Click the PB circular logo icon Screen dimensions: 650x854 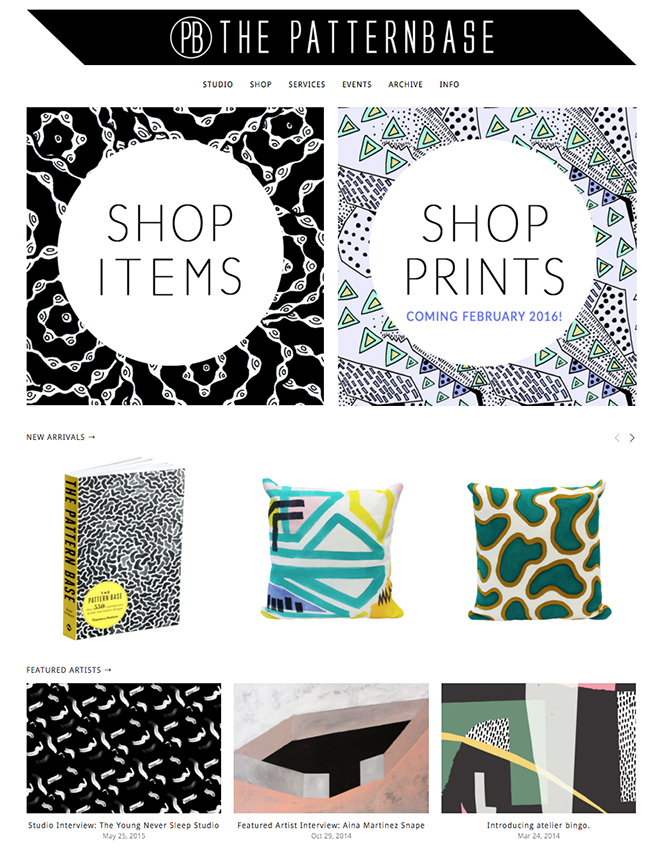(191, 37)
